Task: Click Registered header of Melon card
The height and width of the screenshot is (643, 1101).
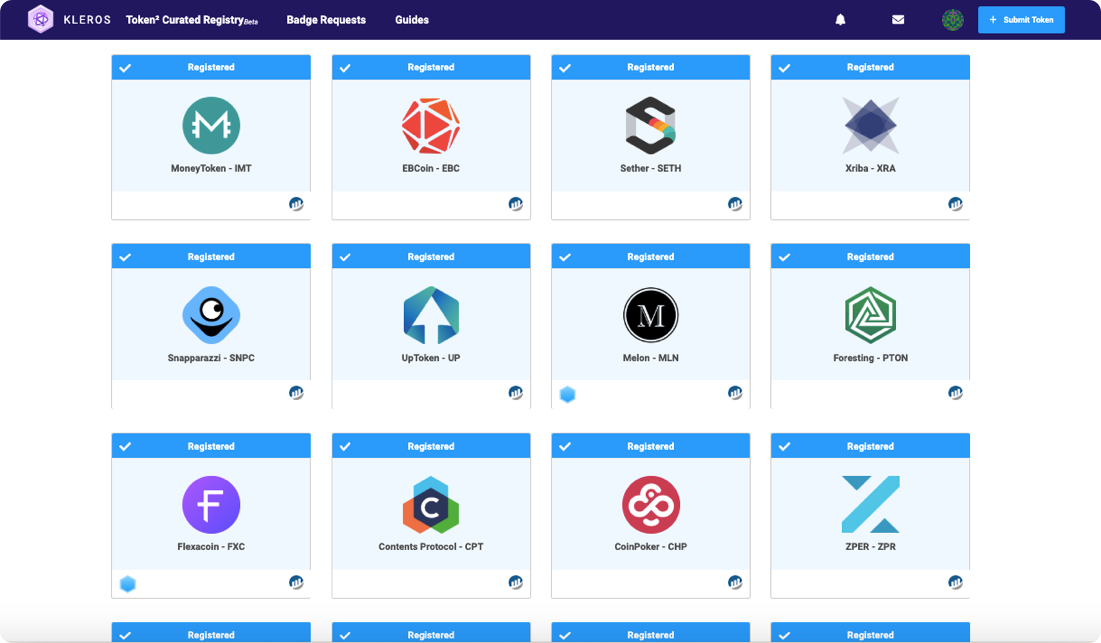Action: pyautogui.click(x=651, y=257)
